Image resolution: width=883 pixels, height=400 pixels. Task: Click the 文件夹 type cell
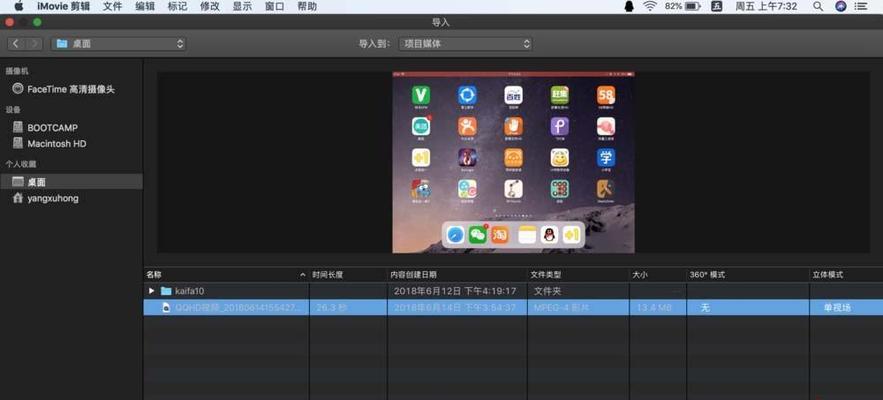coord(547,291)
